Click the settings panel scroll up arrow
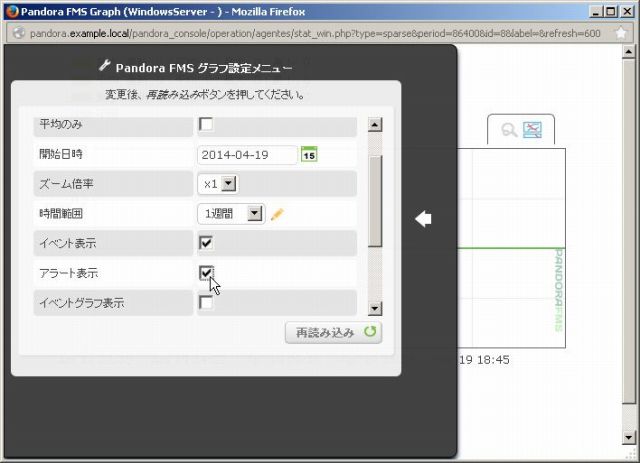The height and width of the screenshot is (463, 640). (375, 125)
